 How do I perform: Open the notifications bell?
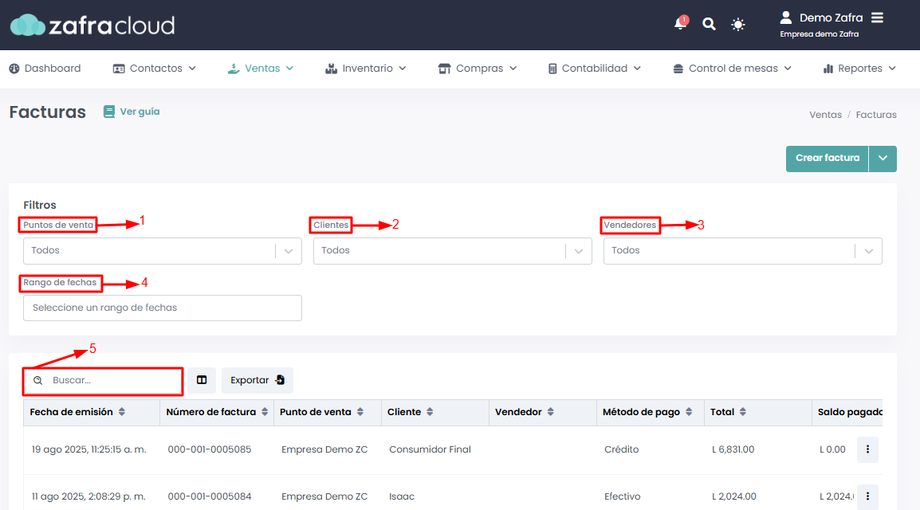coord(681,23)
